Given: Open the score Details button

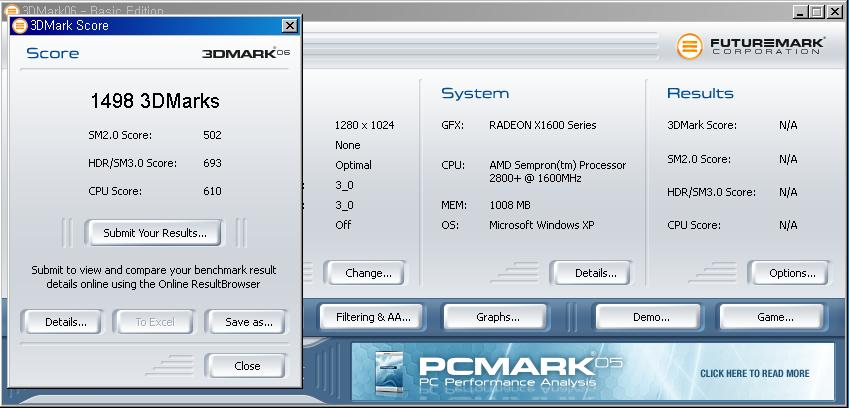Looking at the screenshot, I should tap(66, 322).
